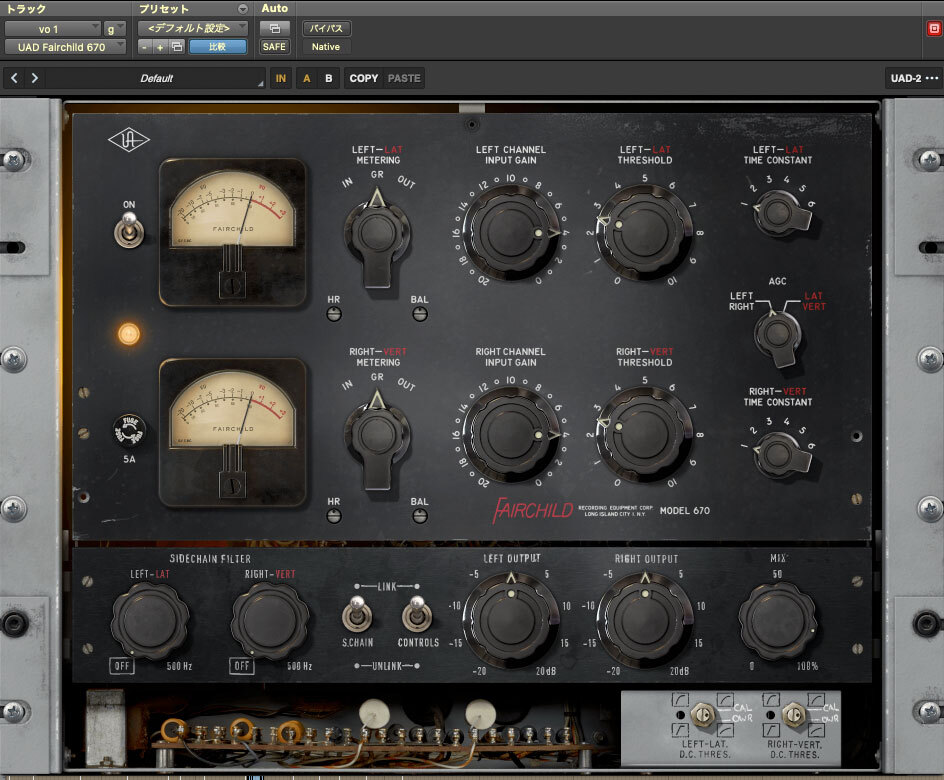This screenshot has height=780, width=944.
Task: Click the window icon under Auto
Action: tap(274, 28)
